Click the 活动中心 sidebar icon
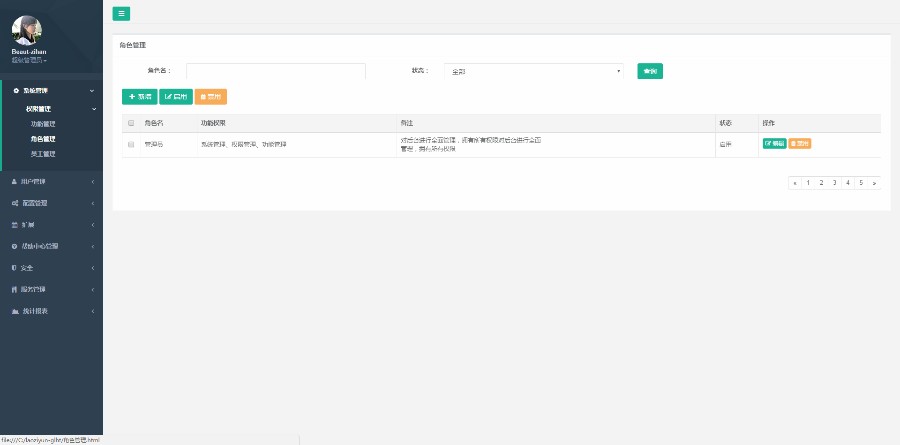The height and width of the screenshot is (445, 900). [15, 246]
